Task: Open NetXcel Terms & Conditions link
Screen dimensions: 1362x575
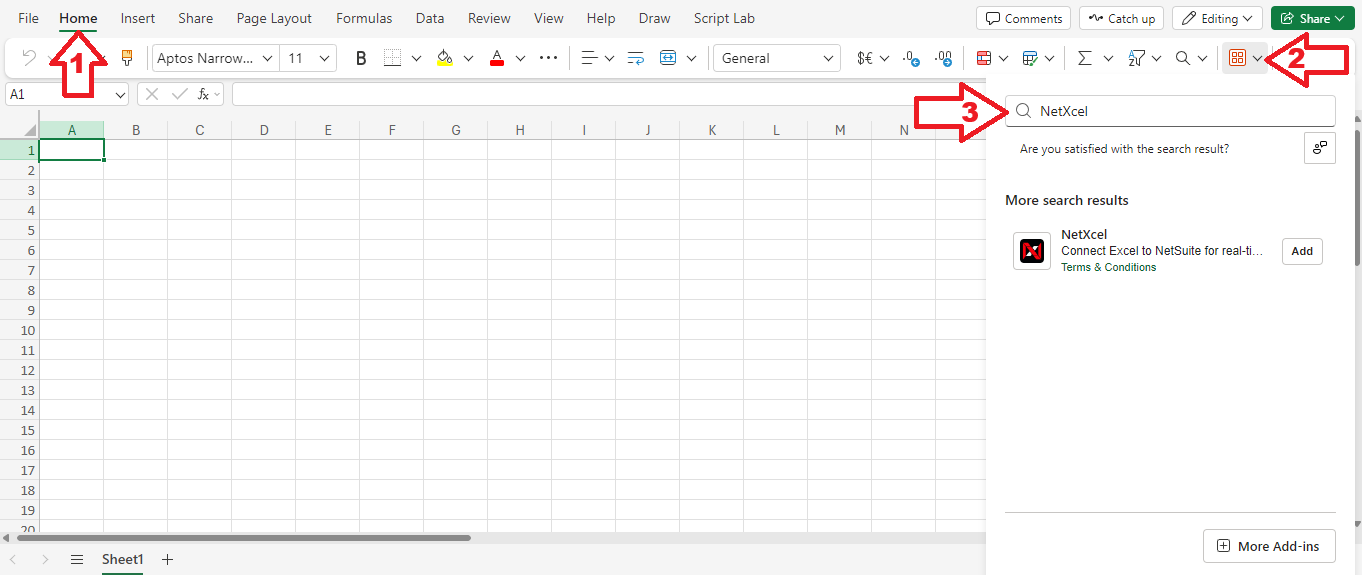Action: coord(1108,267)
